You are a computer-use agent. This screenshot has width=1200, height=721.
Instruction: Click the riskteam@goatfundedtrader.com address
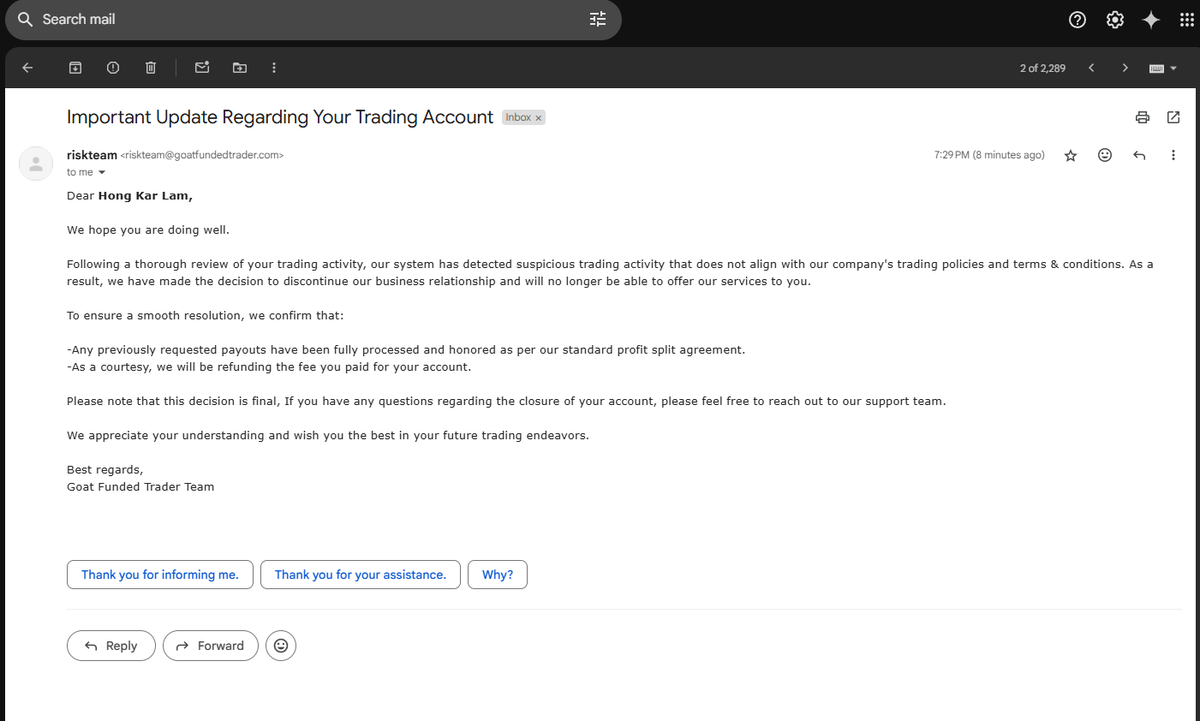click(203, 155)
